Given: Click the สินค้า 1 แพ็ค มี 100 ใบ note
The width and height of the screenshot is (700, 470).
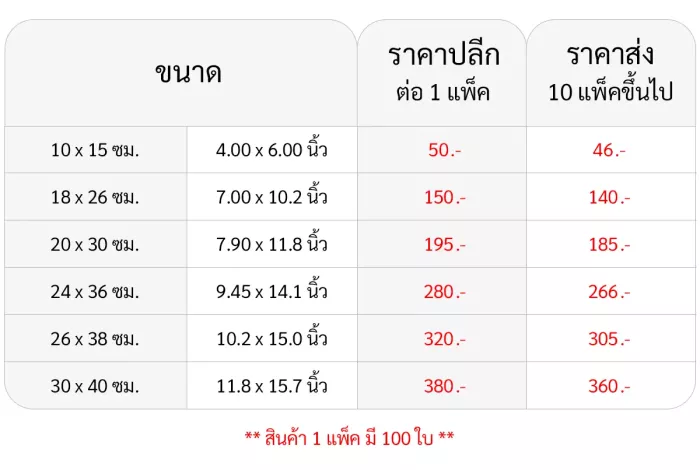Looking at the screenshot, I should coord(350,437).
